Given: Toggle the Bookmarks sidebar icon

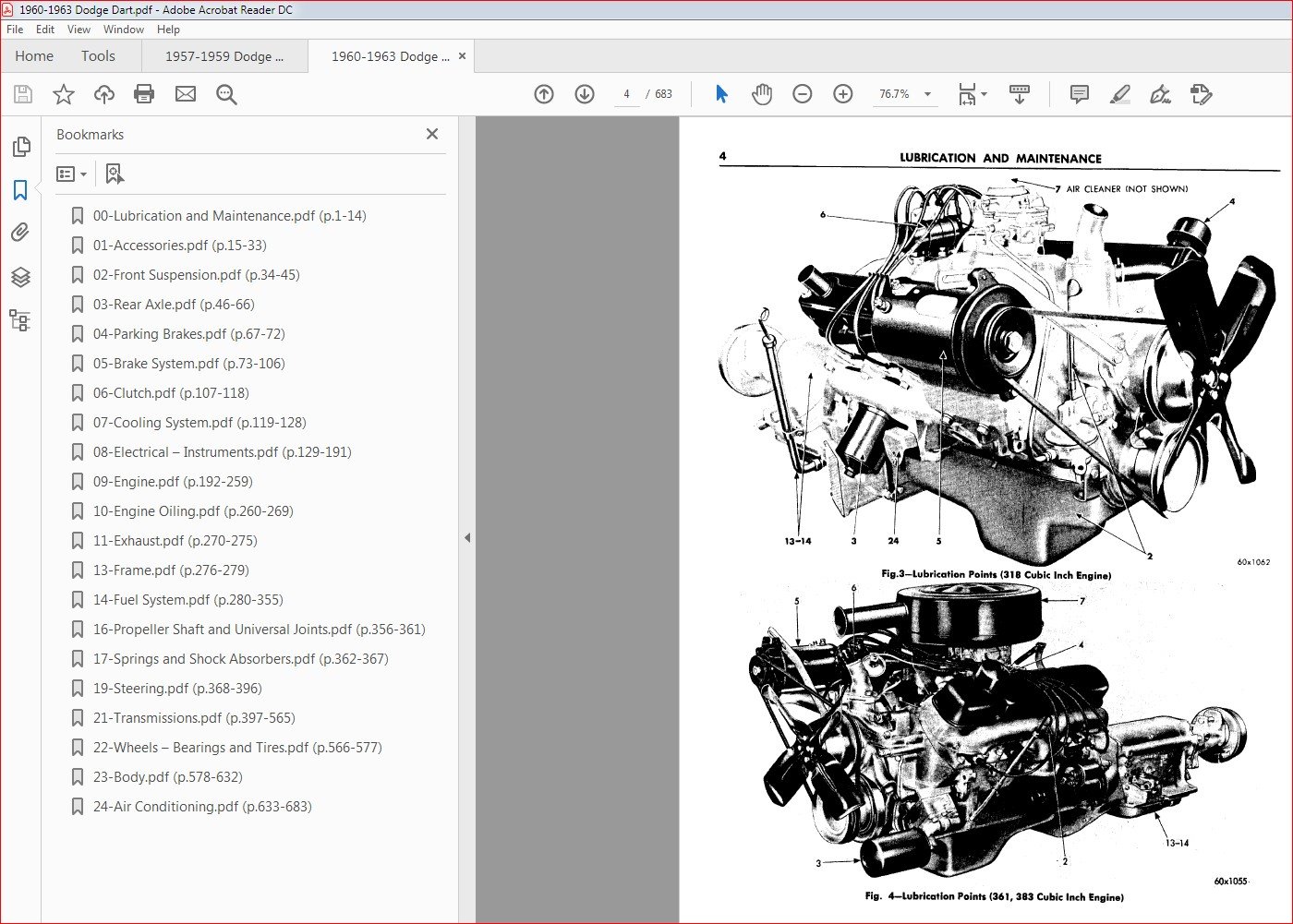Looking at the screenshot, I should click(x=20, y=190).
